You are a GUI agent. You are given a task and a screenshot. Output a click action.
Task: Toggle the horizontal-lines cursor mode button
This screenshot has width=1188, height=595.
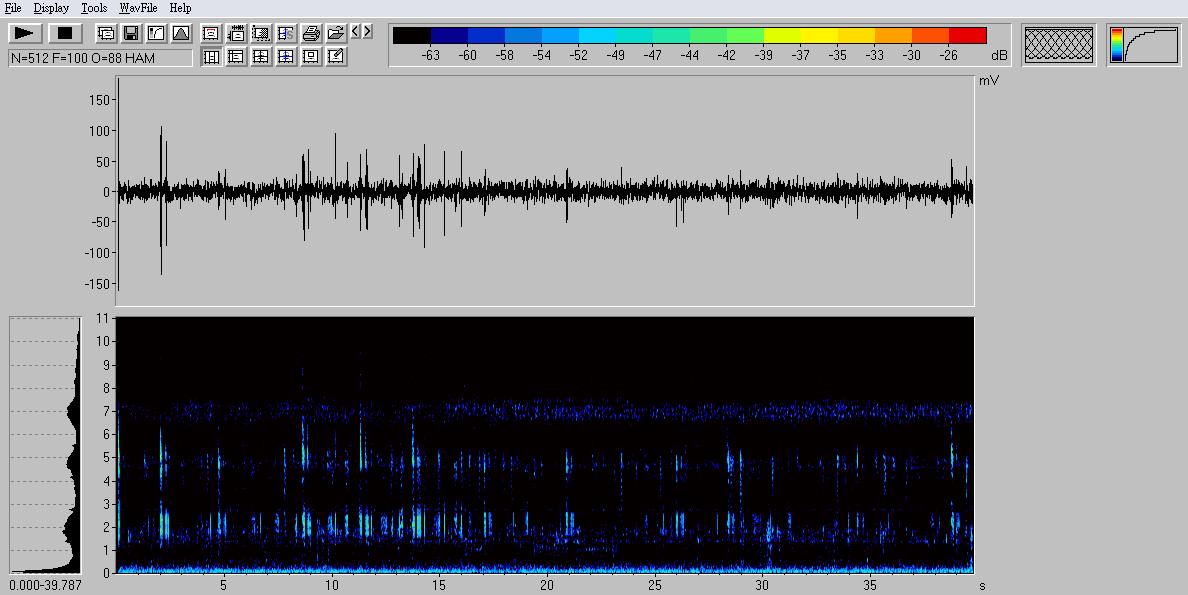pos(236,57)
